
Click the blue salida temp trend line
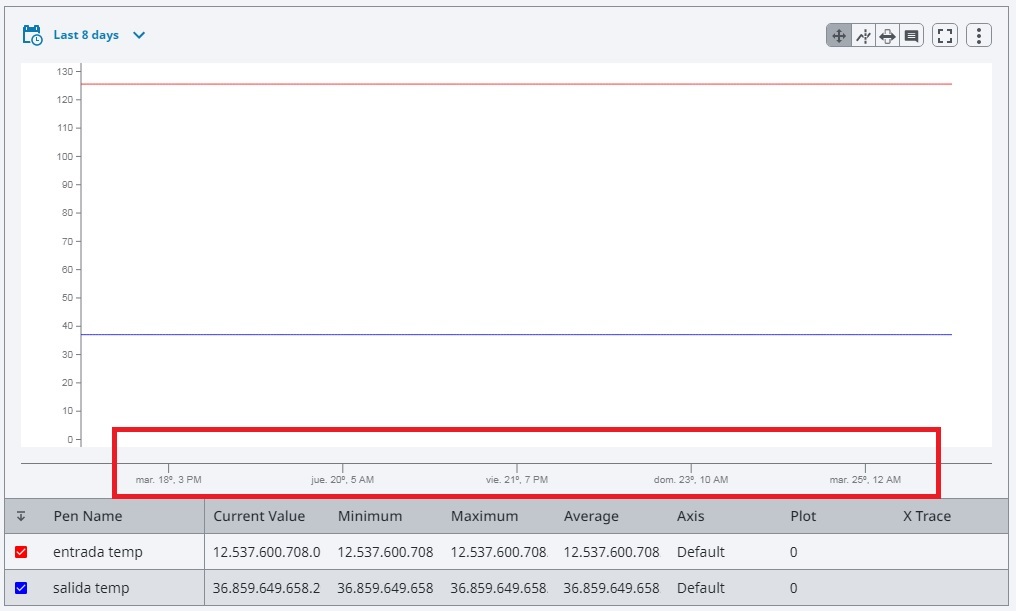coord(516,334)
